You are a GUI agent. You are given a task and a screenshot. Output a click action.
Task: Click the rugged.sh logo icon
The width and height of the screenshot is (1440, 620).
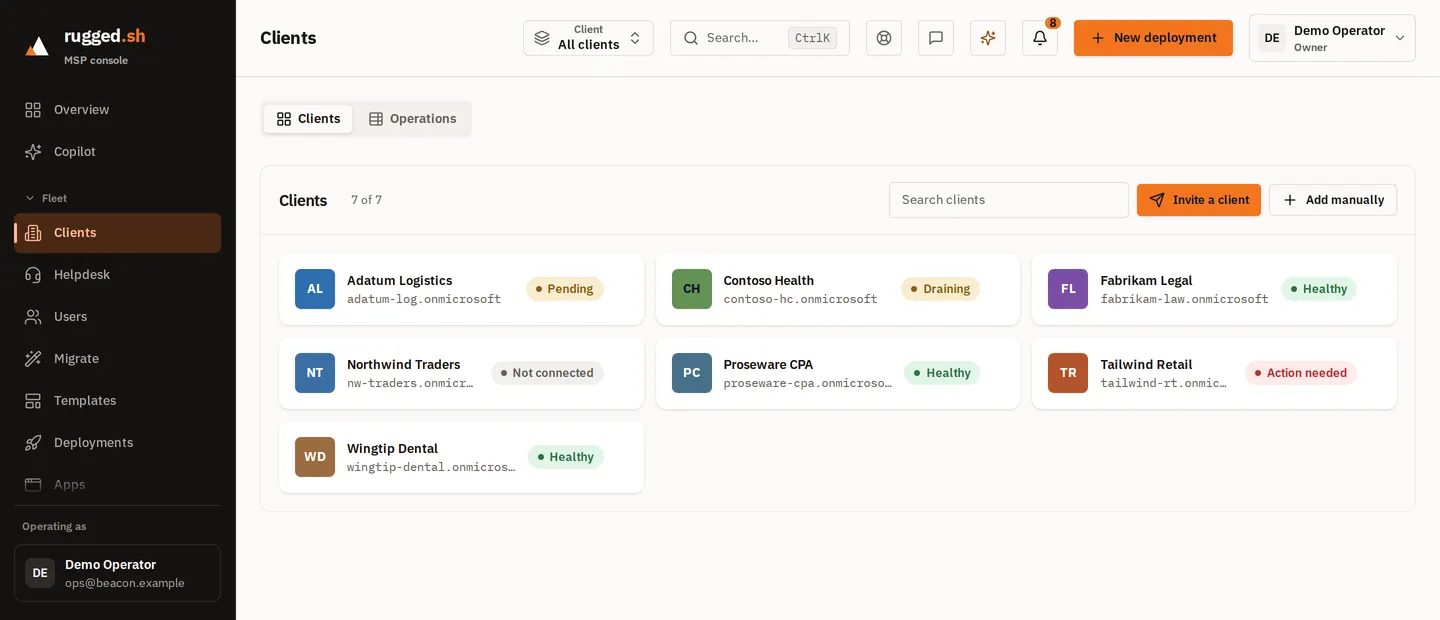(37, 46)
